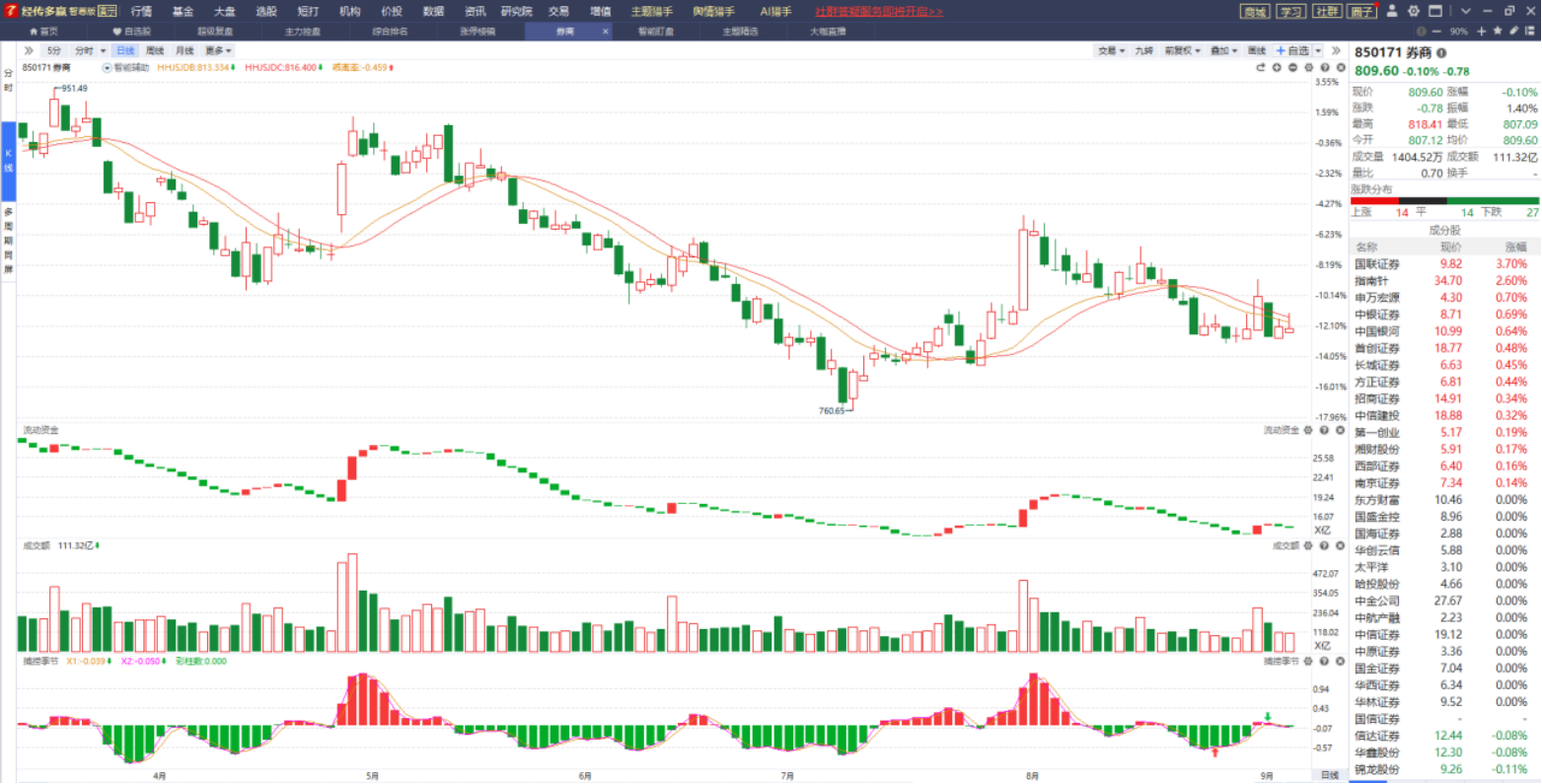Click the star favorite icon near zoom

pos(1497,31)
